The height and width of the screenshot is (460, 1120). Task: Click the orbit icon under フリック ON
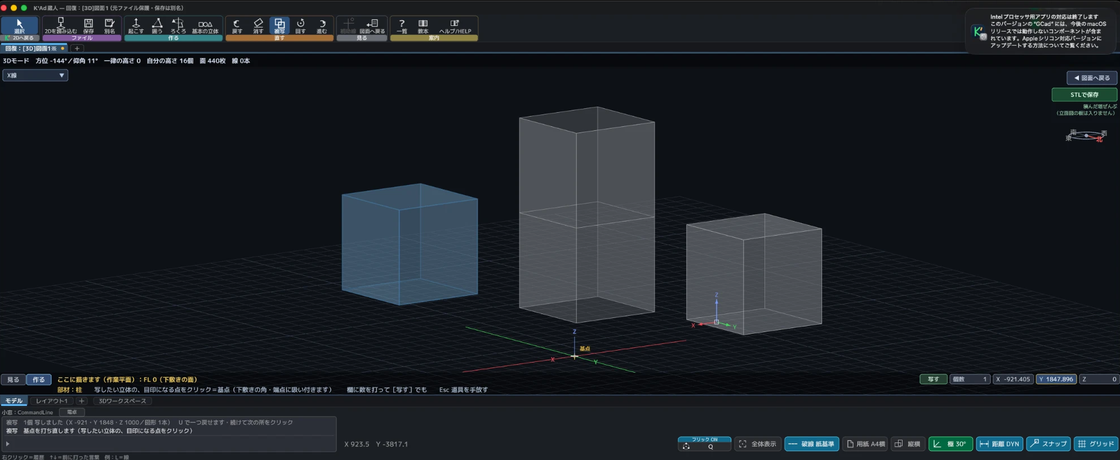[x=686, y=446]
